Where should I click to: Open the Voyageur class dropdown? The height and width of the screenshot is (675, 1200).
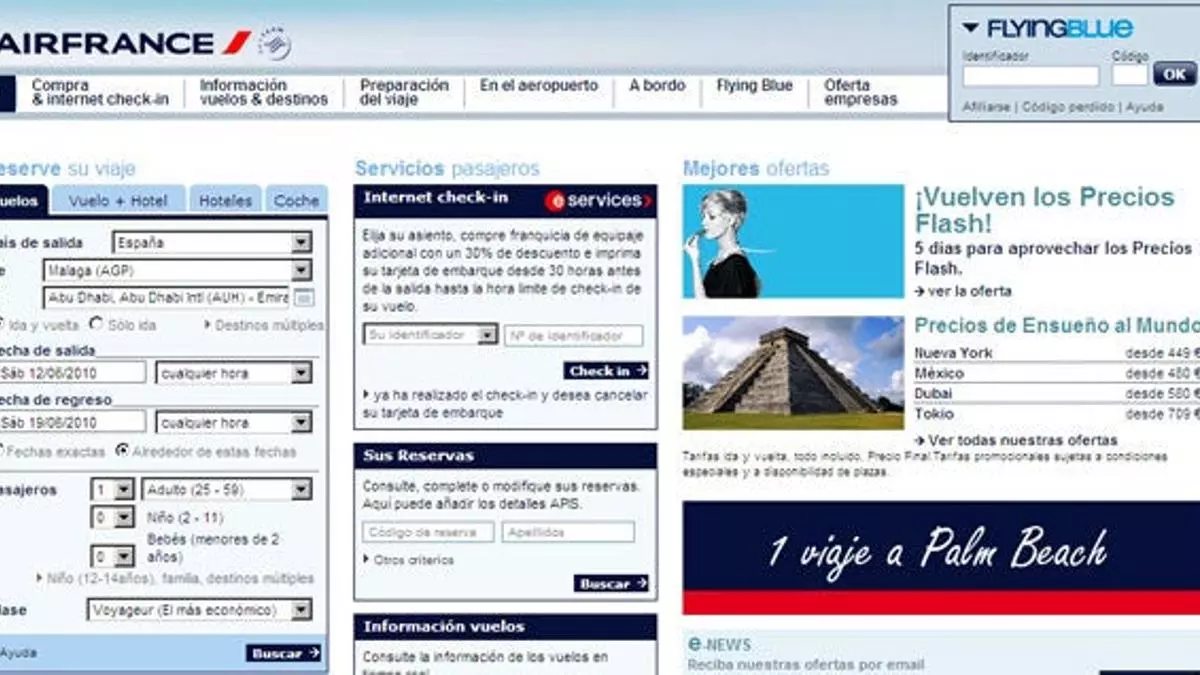coord(301,610)
